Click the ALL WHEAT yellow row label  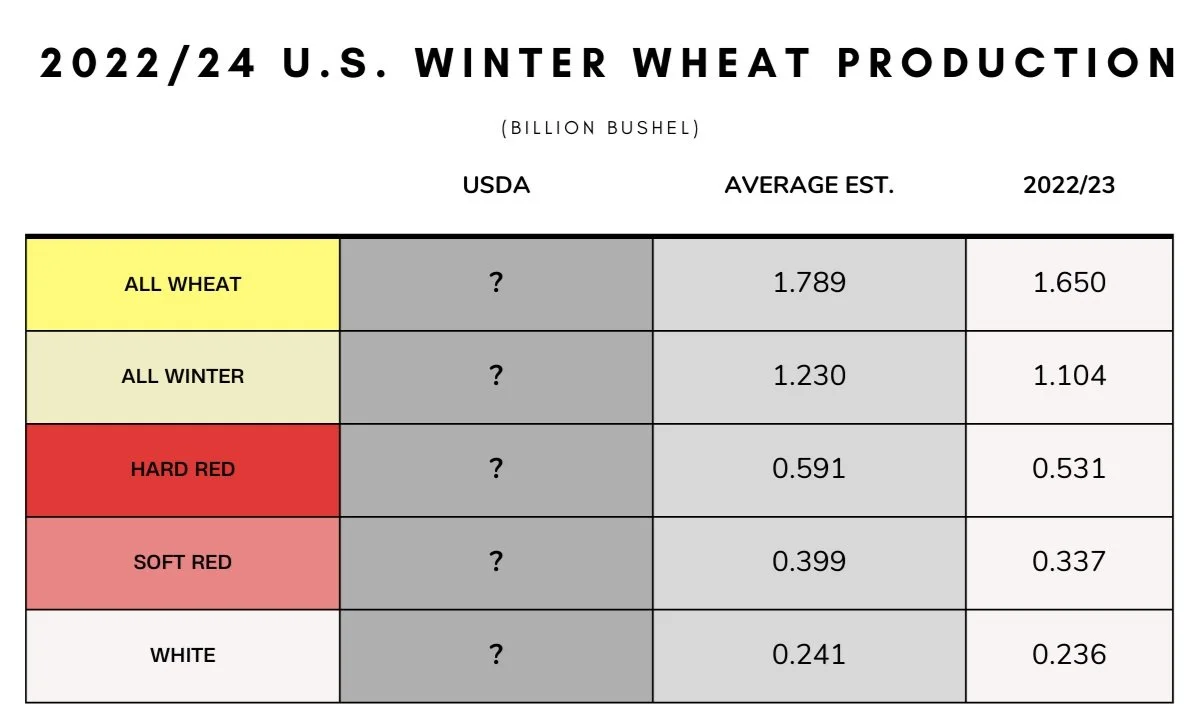[x=182, y=284]
